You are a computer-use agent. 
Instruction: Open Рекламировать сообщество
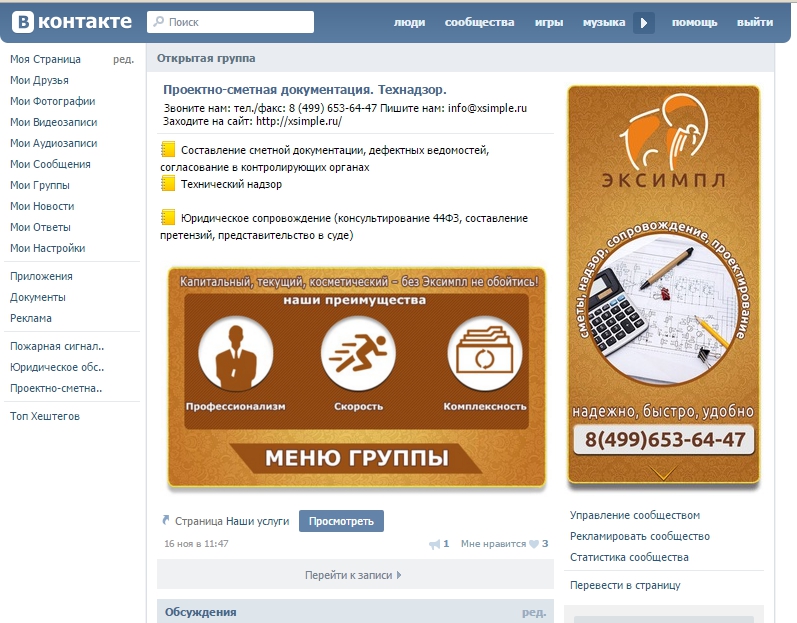click(x=640, y=536)
